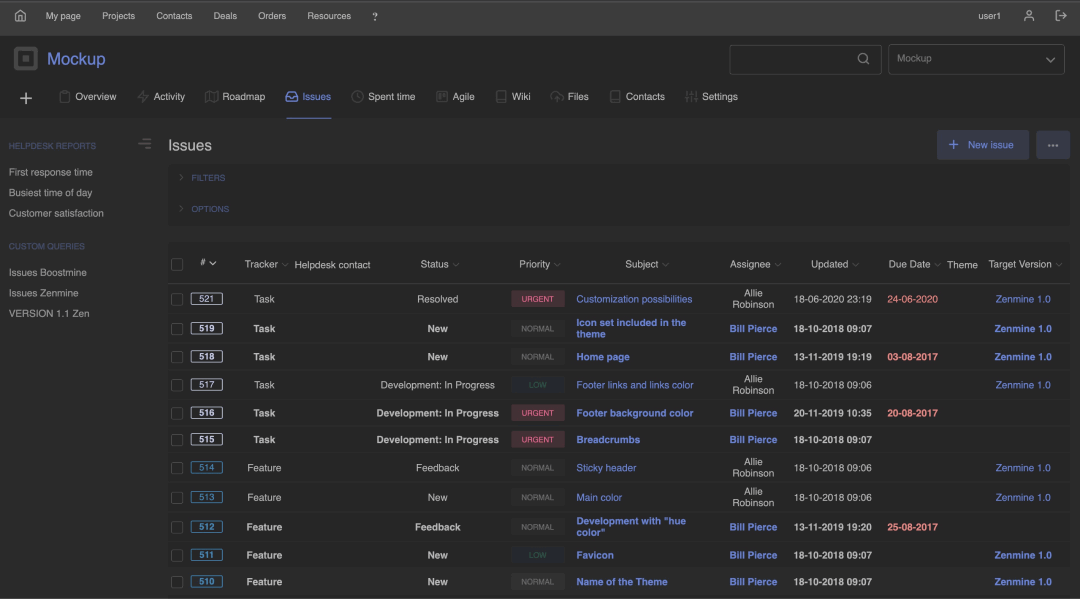Click the plus icon beside Overview
Image resolution: width=1080 pixels, height=599 pixels.
click(x=26, y=98)
